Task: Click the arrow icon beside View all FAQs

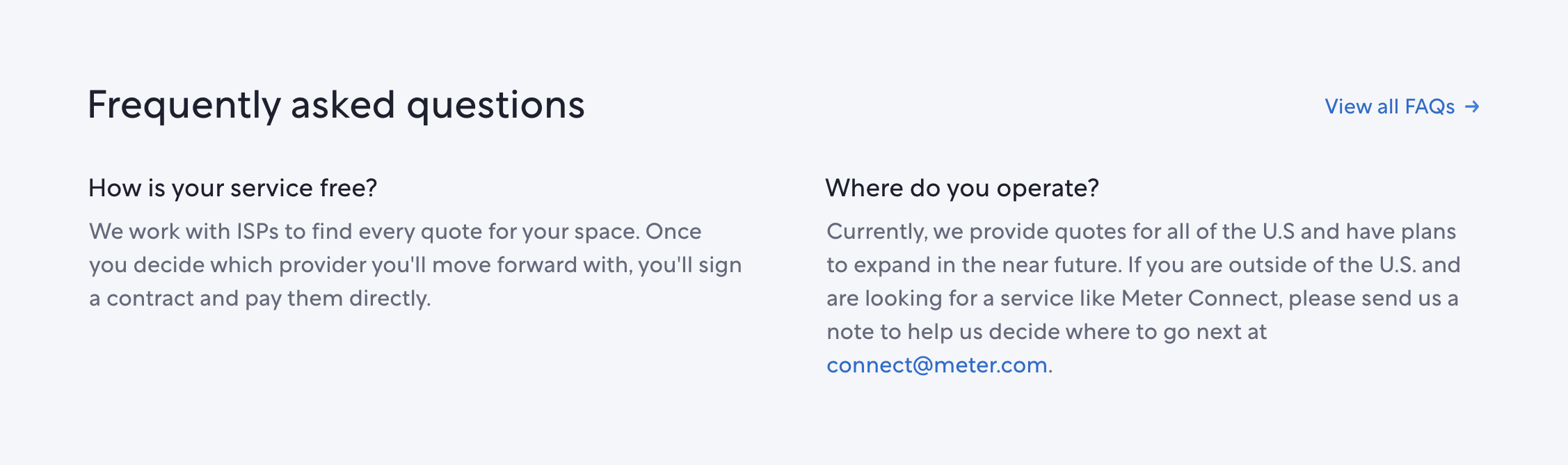Action: point(1472,107)
